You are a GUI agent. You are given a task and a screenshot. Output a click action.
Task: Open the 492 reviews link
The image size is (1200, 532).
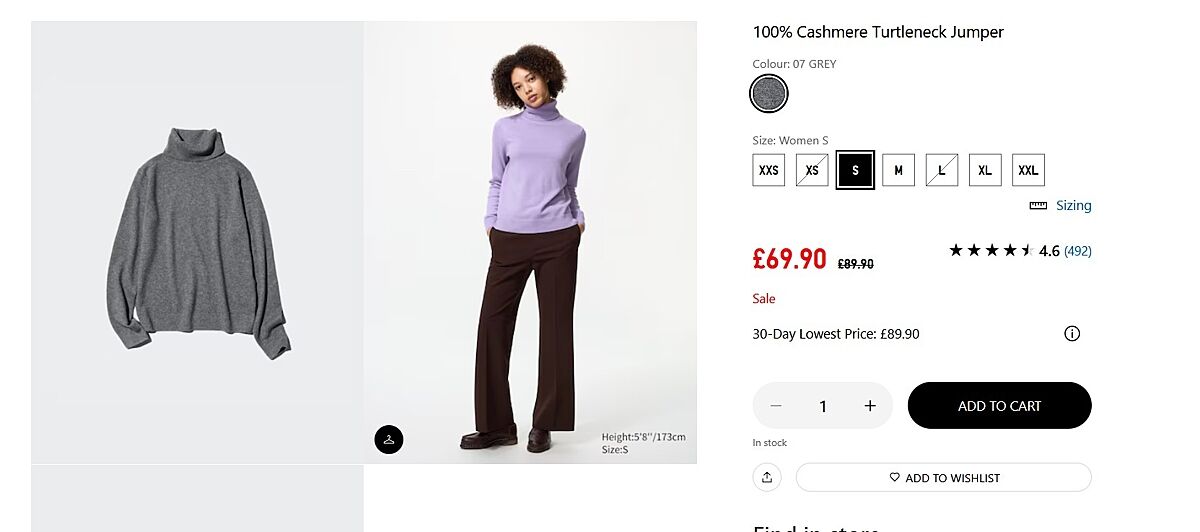pyautogui.click(x=1078, y=251)
